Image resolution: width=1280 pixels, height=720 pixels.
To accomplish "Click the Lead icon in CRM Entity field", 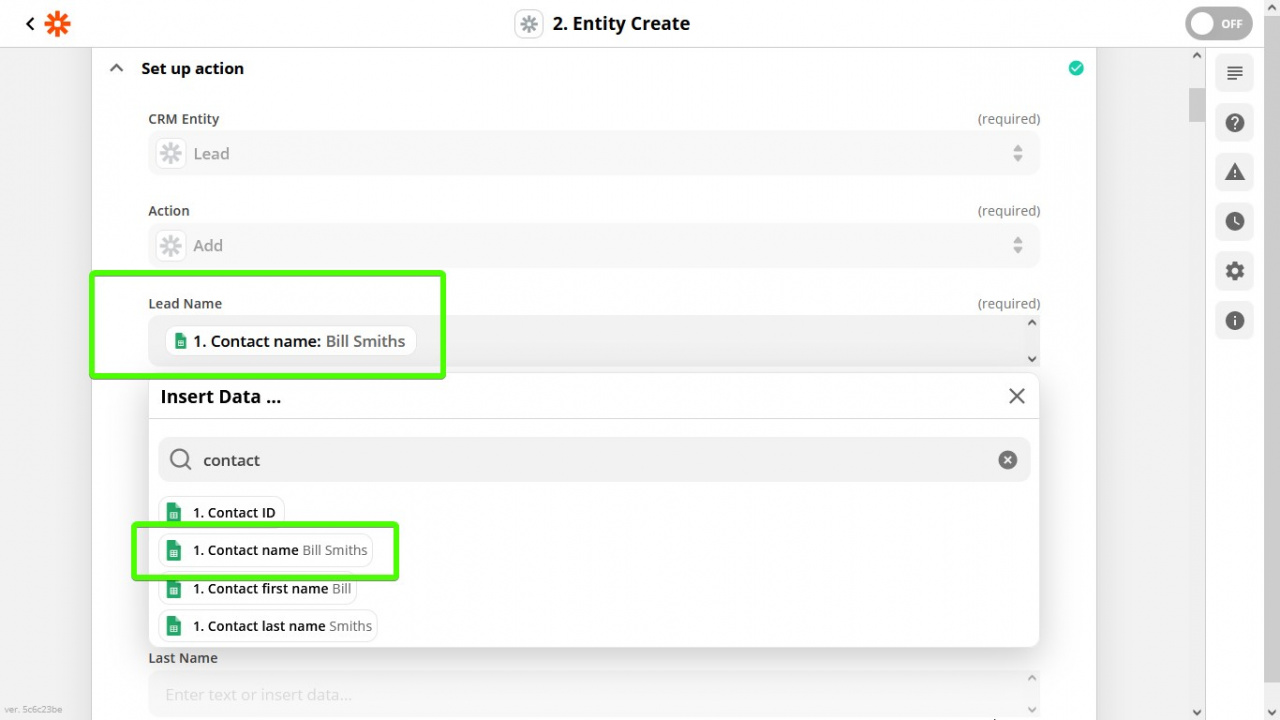I will [x=171, y=153].
